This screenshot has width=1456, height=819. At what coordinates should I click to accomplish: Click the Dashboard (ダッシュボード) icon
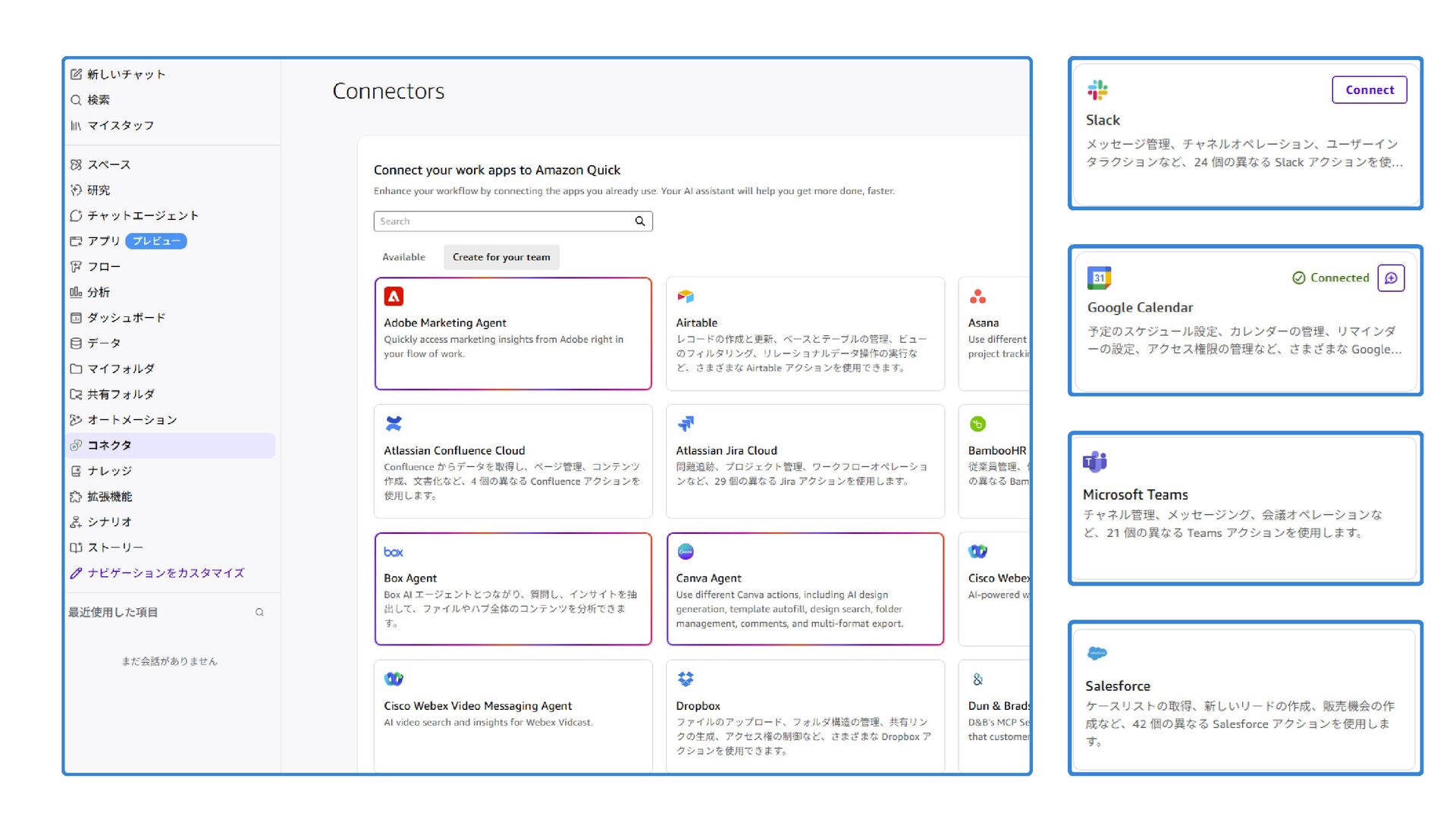click(x=76, y=318)
